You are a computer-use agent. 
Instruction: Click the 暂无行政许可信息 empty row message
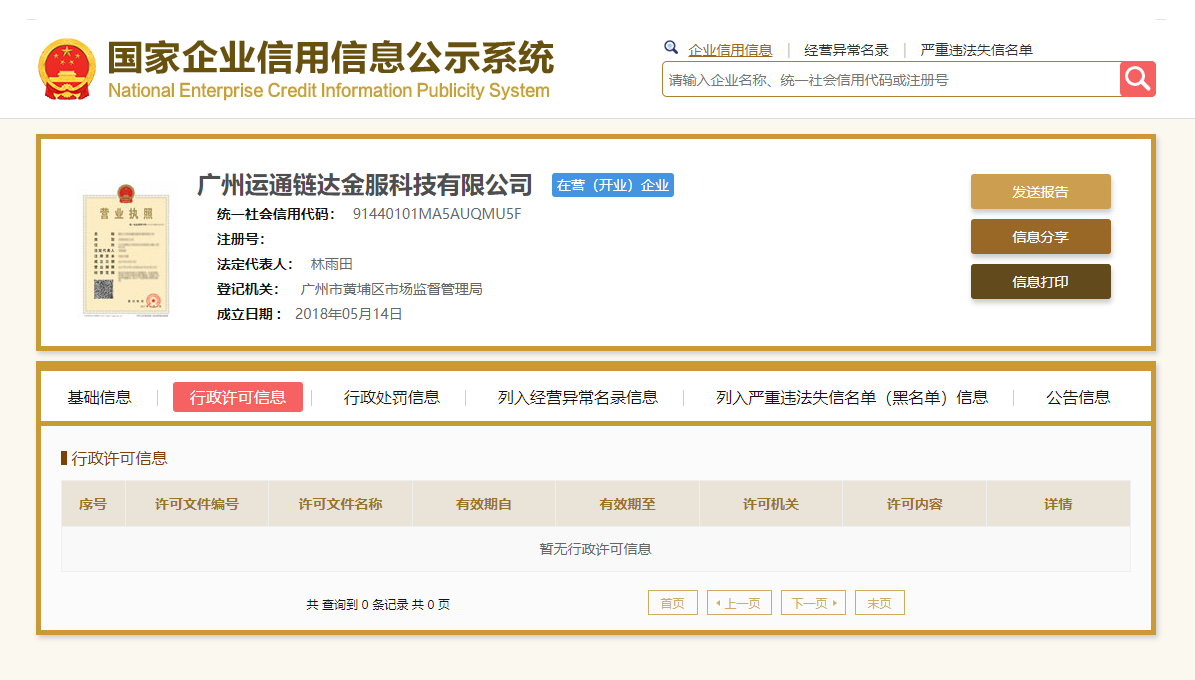pyautogui.click(x=595, y=549)
